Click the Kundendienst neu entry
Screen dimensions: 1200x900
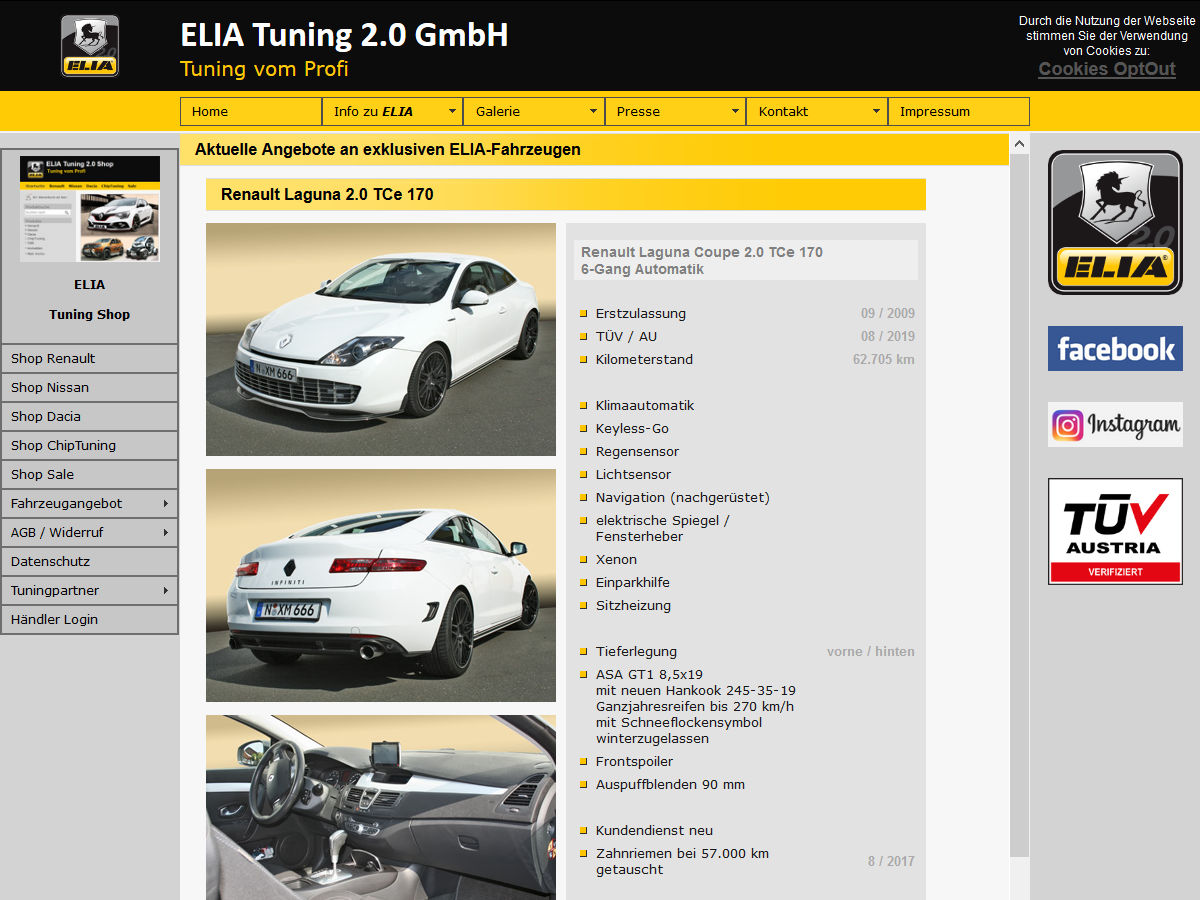[654, 830]
